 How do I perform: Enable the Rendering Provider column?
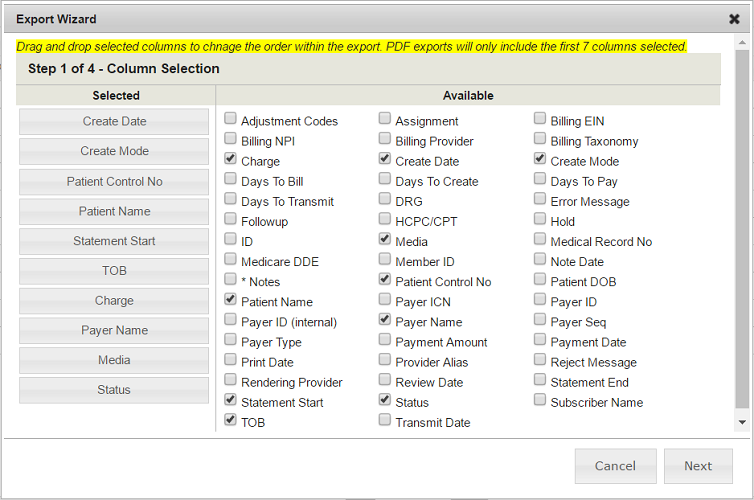(x=231, y=381)
